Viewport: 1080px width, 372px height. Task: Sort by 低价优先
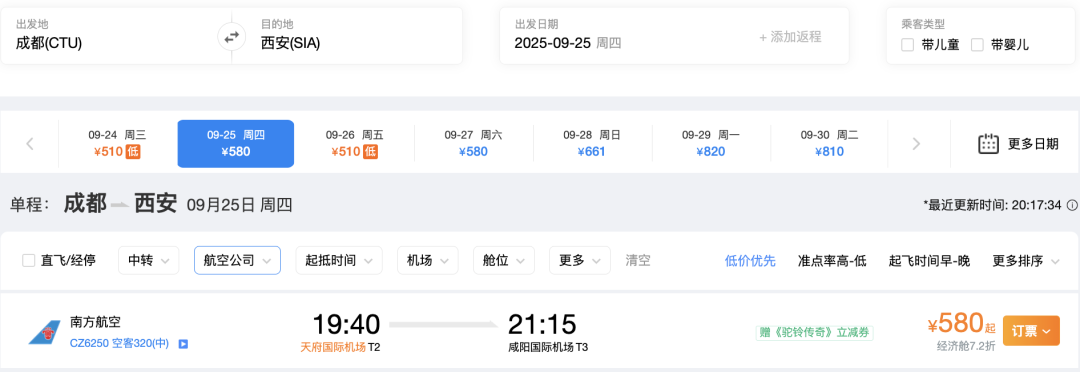point(750,260)
